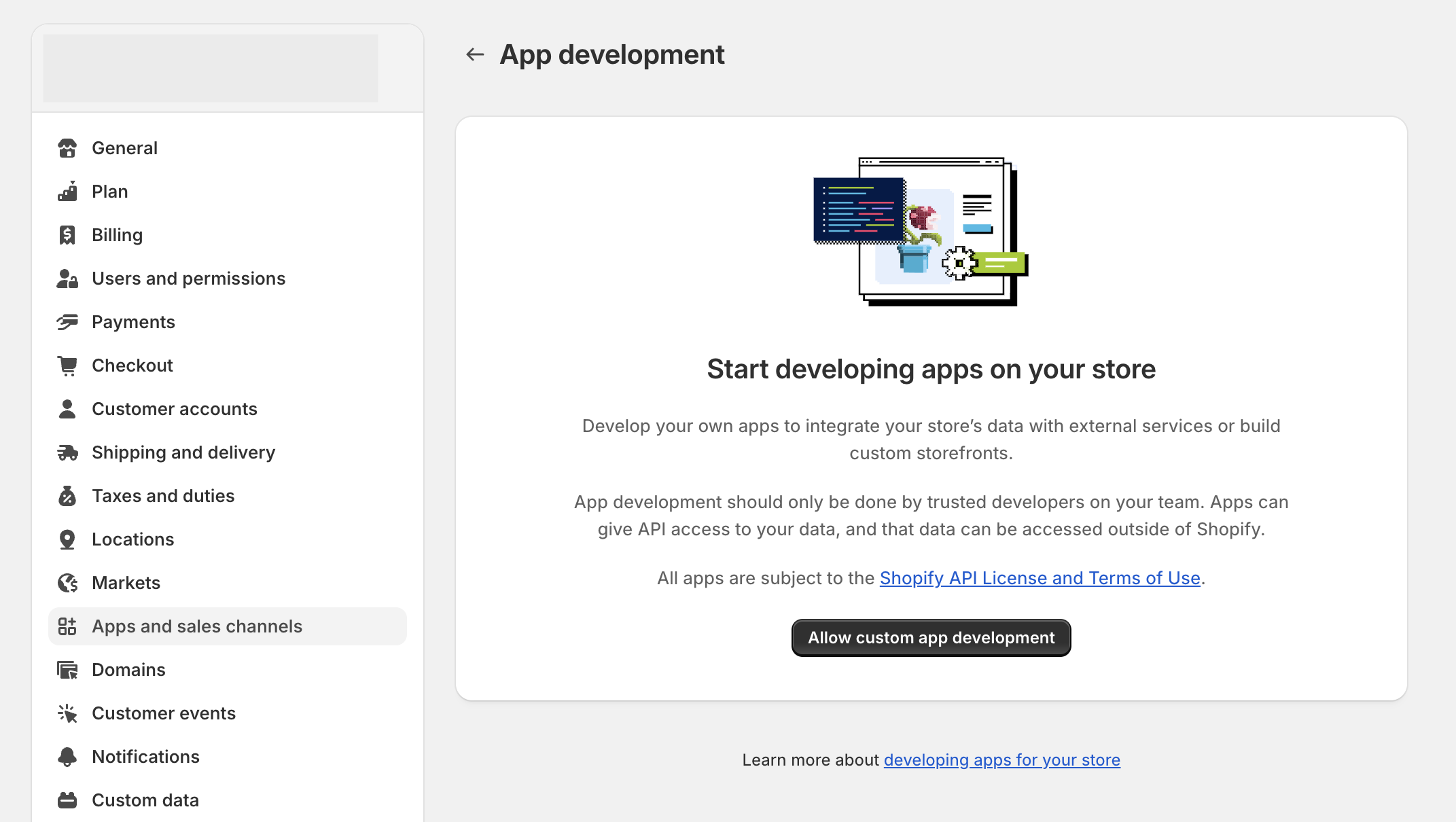Click the Markets globe icon
Viewport: 1456px width, 822px height.
(67, 583)
